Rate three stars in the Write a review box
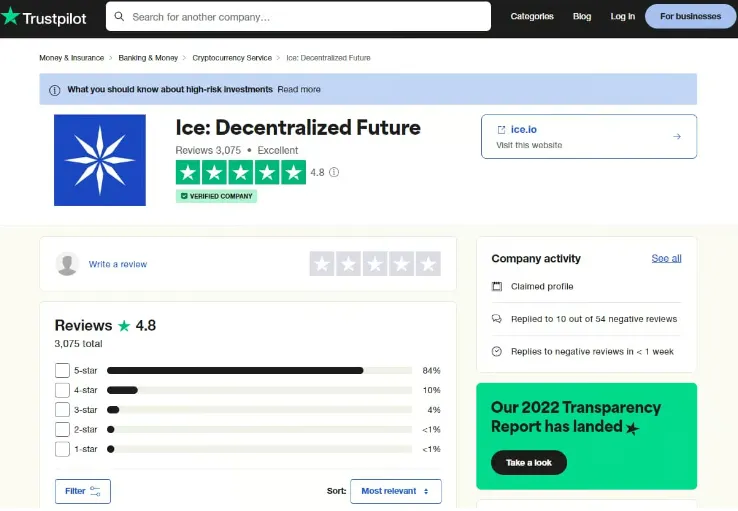The image size is (738, 511). point(375,264)
